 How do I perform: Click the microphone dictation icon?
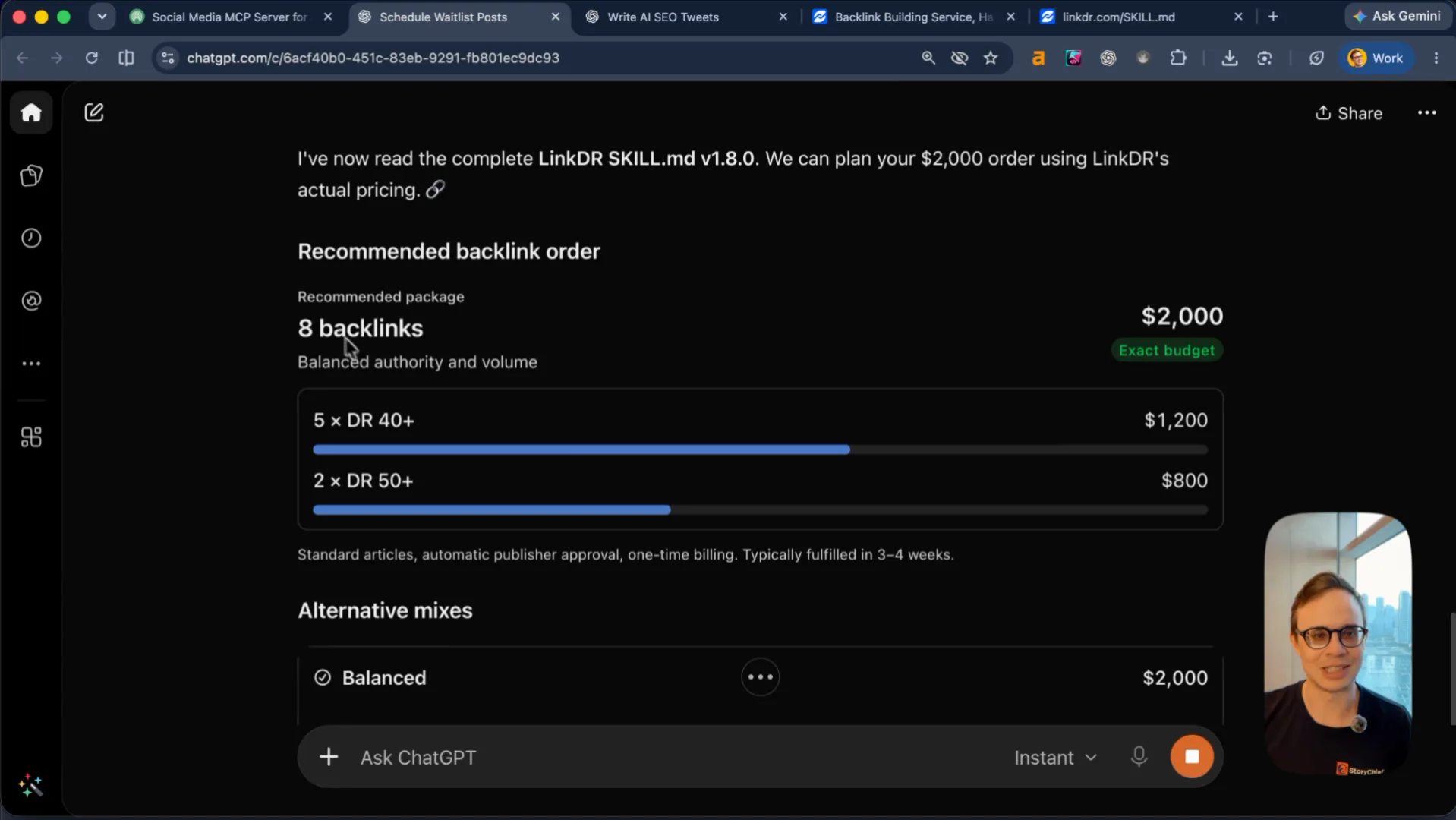click(x=1139, y=756)
